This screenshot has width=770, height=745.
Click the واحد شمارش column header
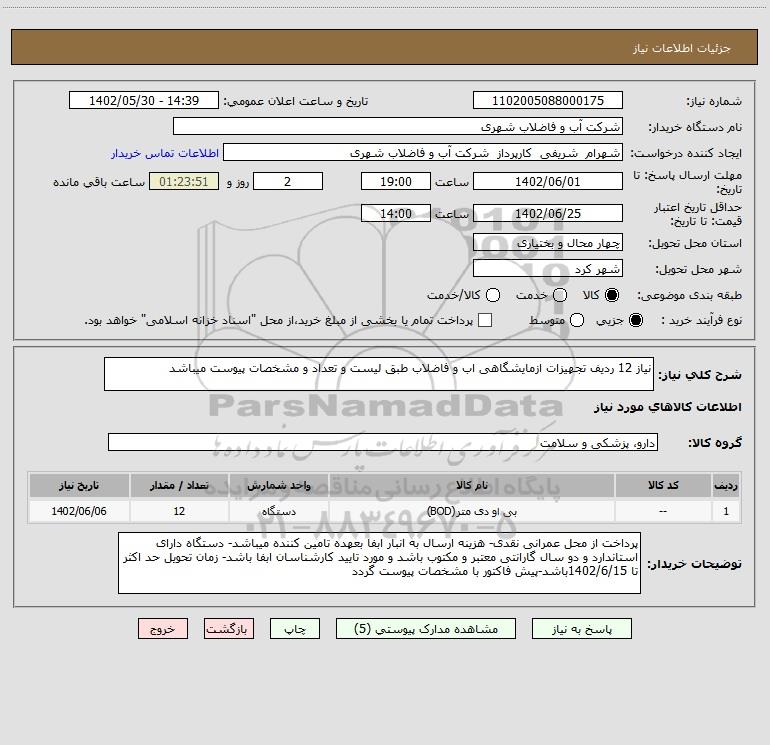click(278, 485)
